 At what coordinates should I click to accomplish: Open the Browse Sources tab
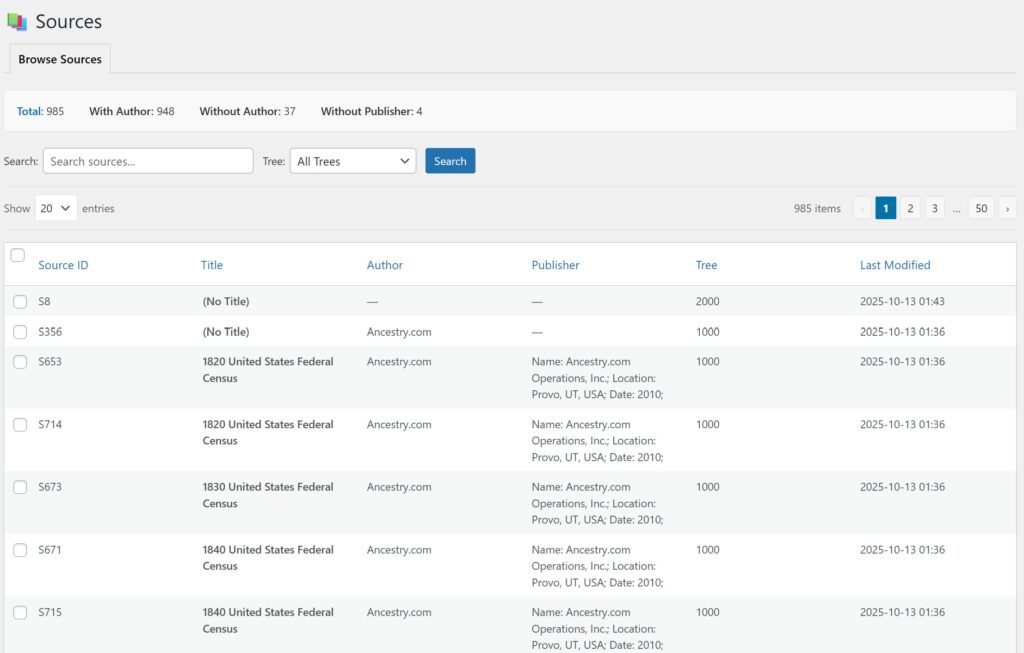point(60,59)
